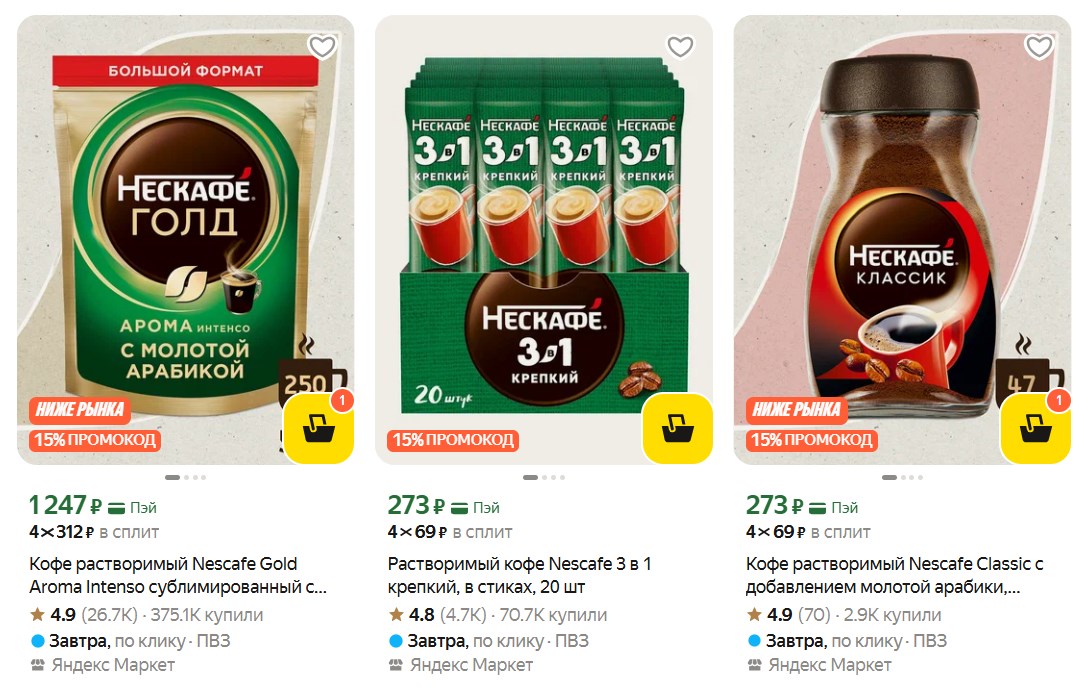Open Nescafe Classic с добавлением молотой арабики
1084x694 pixels.
pos(894,575)
